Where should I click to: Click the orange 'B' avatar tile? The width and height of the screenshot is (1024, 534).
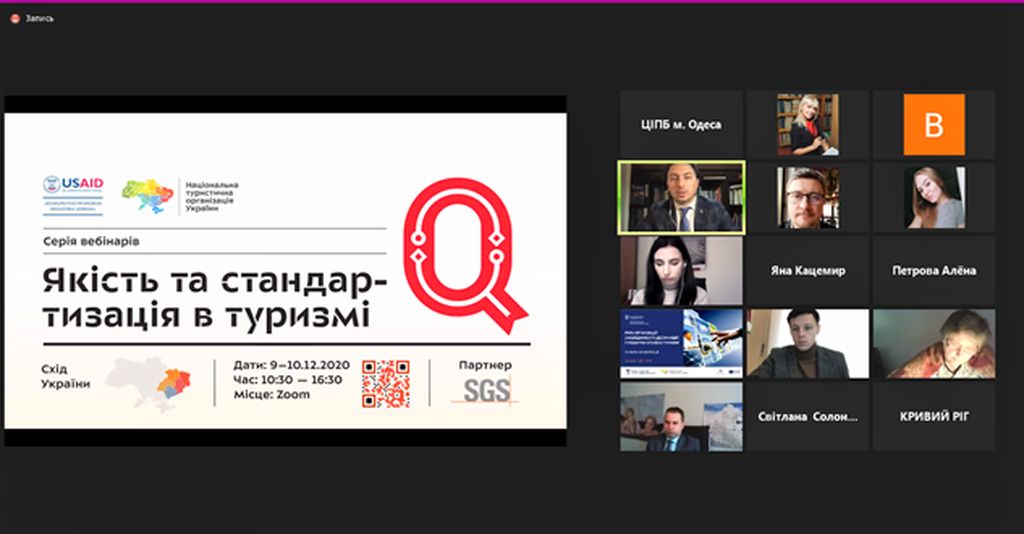click(x=934, y=125)
